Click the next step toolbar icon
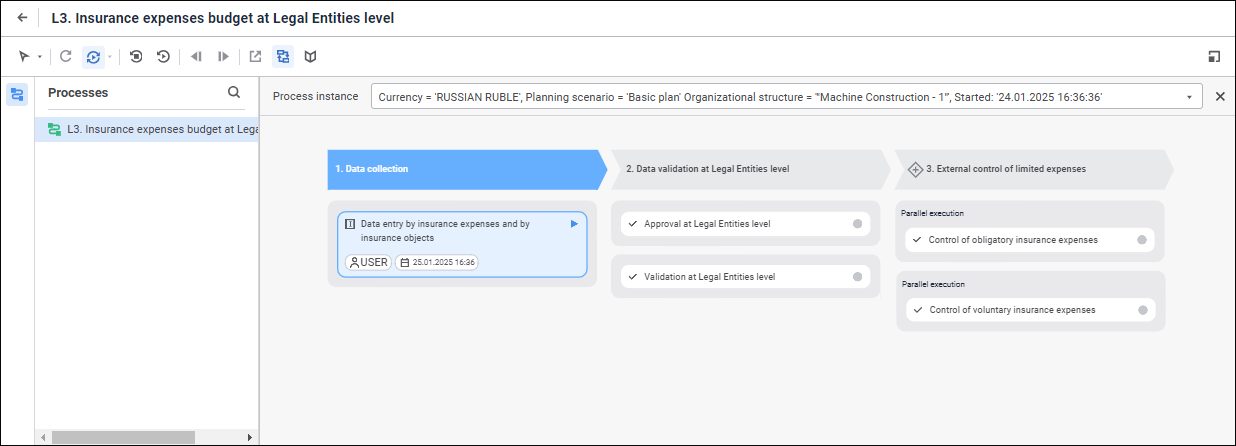Viewport: 1236px width, 446px height. [x=223, y=57]
